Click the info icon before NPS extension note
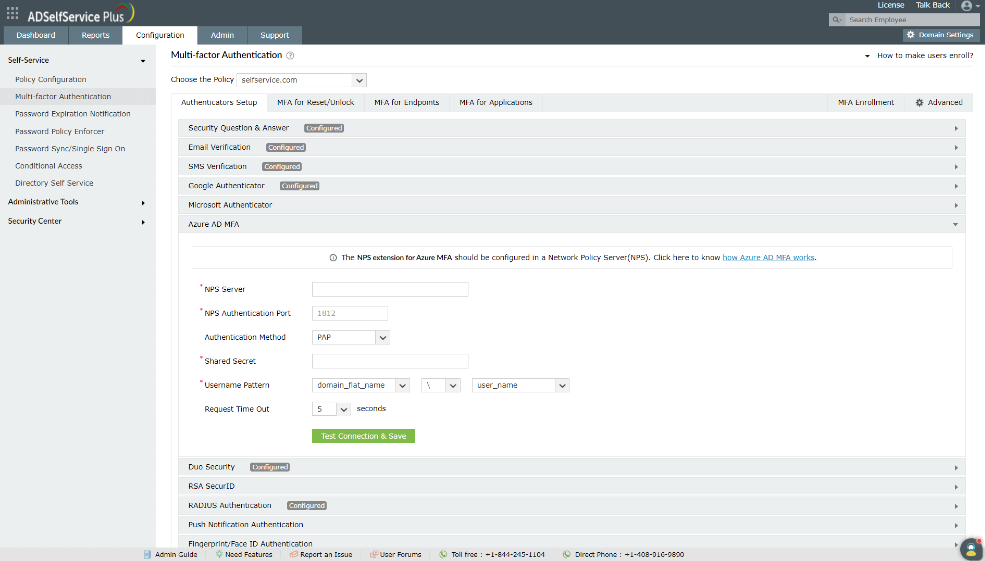The image size is (985, 561). tap(333, 258)
